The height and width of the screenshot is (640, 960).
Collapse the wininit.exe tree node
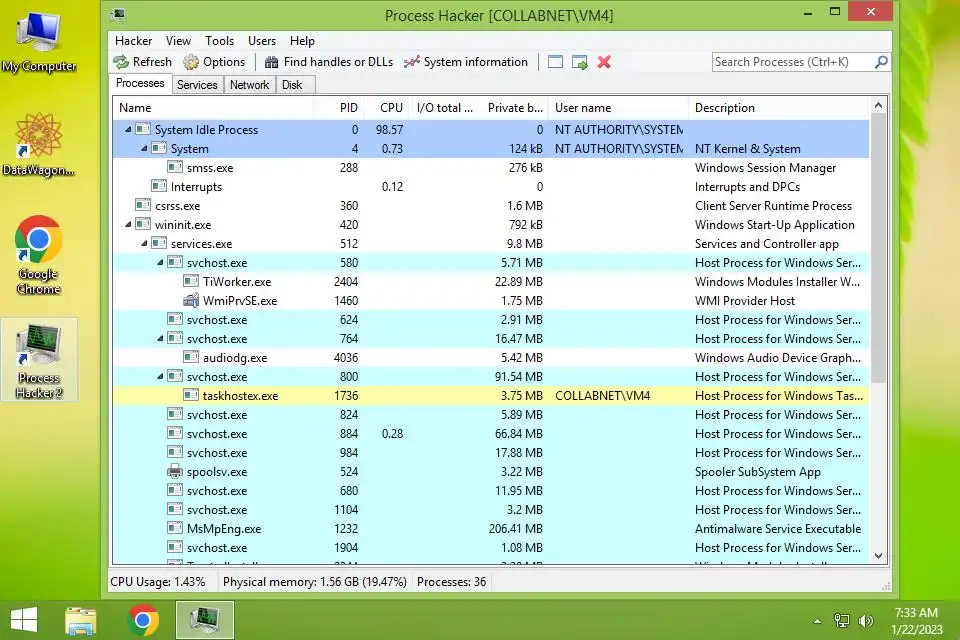pos(128,224)
